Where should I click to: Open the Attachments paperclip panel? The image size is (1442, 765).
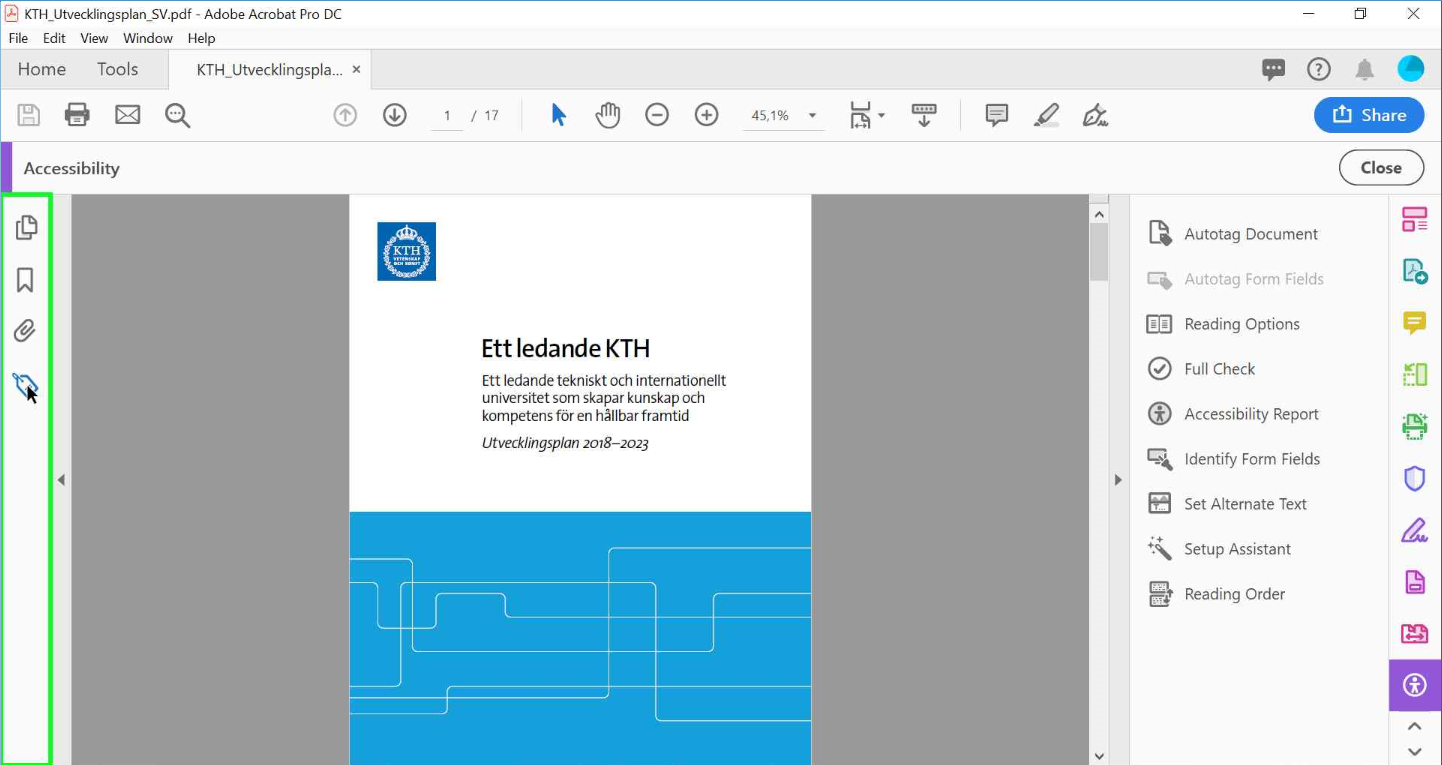point(25,331)
